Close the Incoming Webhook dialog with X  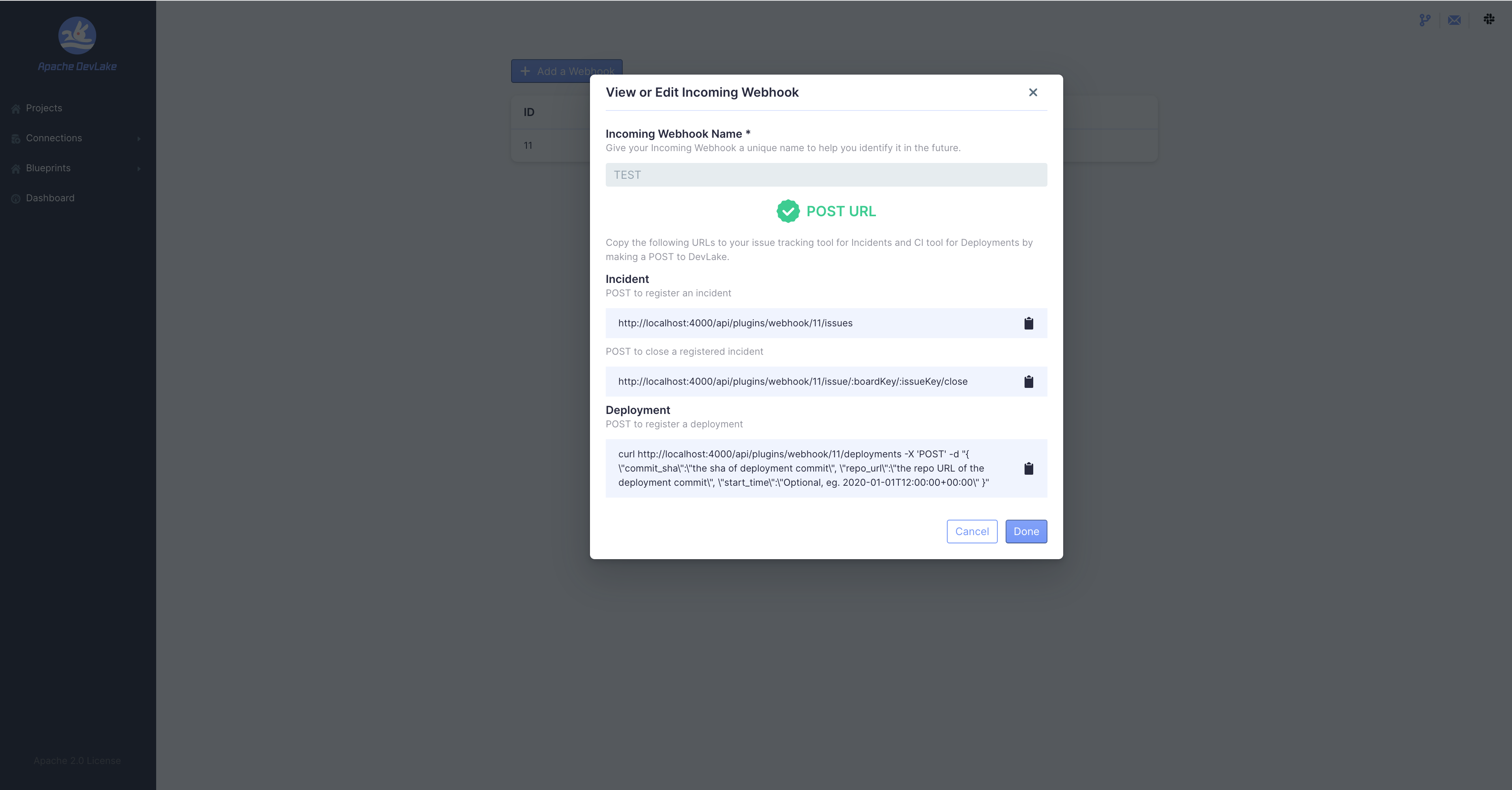[1033, 92]
